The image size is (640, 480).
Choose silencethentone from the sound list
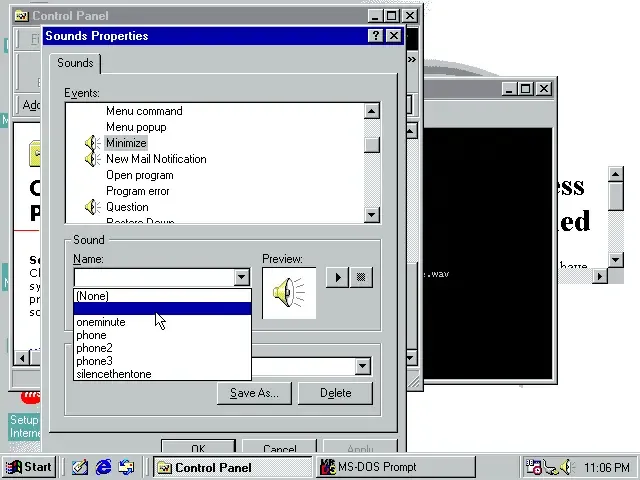(162, 374)
